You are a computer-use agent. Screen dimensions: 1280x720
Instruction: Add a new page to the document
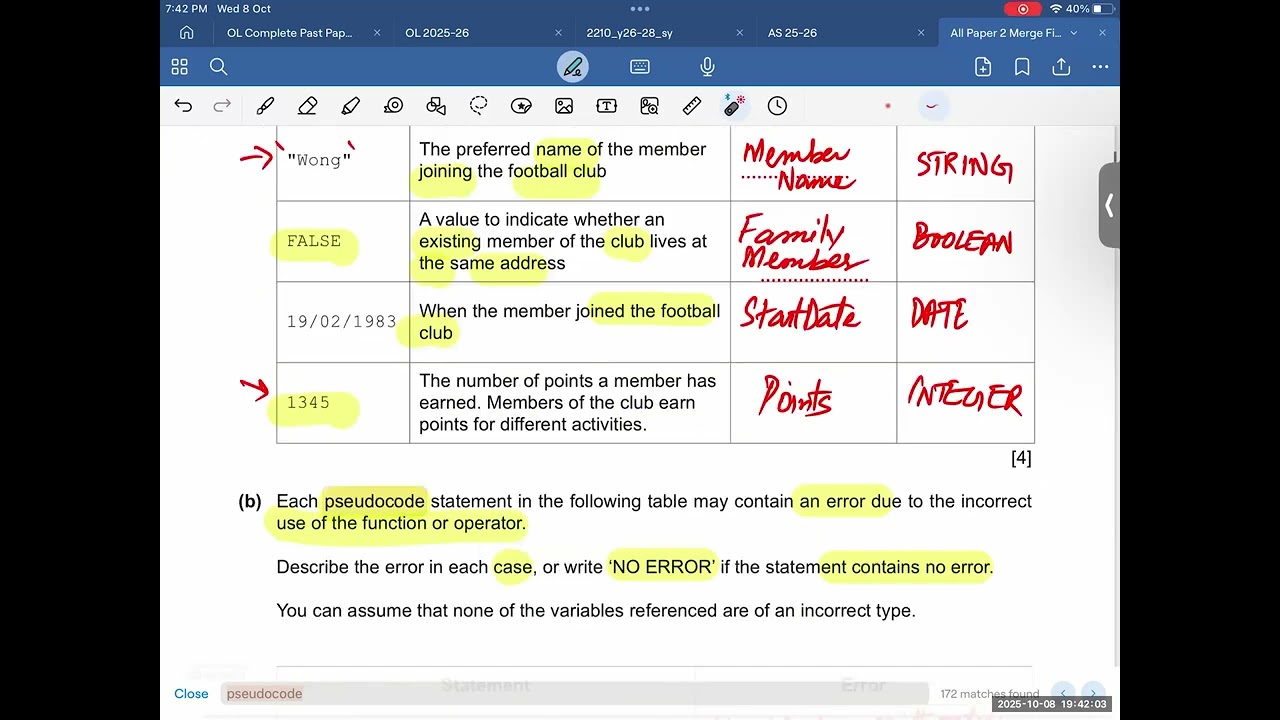983,67
